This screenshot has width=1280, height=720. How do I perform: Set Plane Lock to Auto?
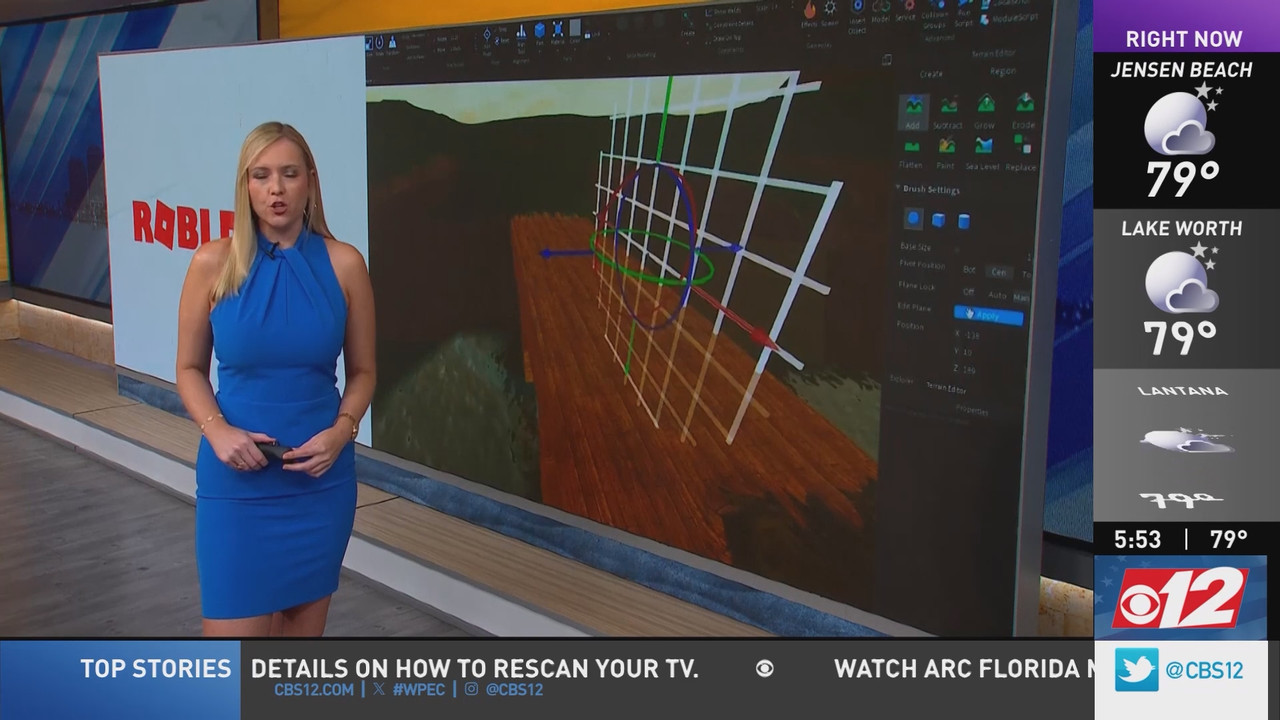click(997, 295)
